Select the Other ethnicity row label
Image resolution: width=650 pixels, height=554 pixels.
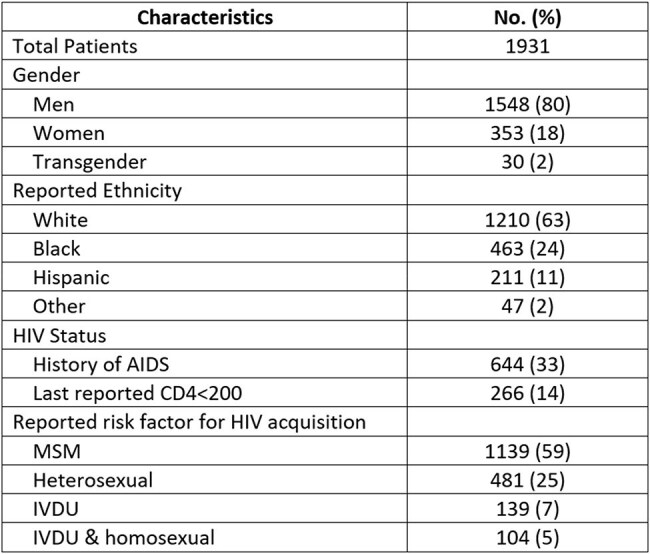(x=59, y=306)
